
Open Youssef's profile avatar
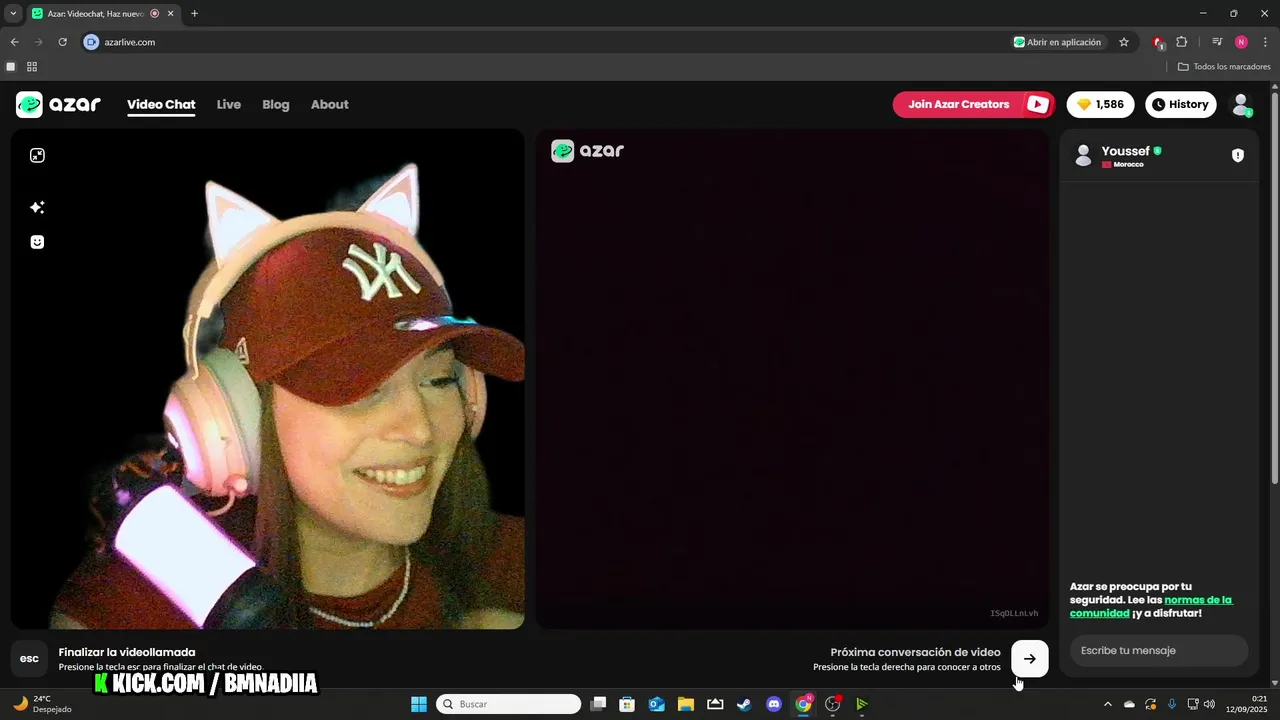click(1083, 155)
